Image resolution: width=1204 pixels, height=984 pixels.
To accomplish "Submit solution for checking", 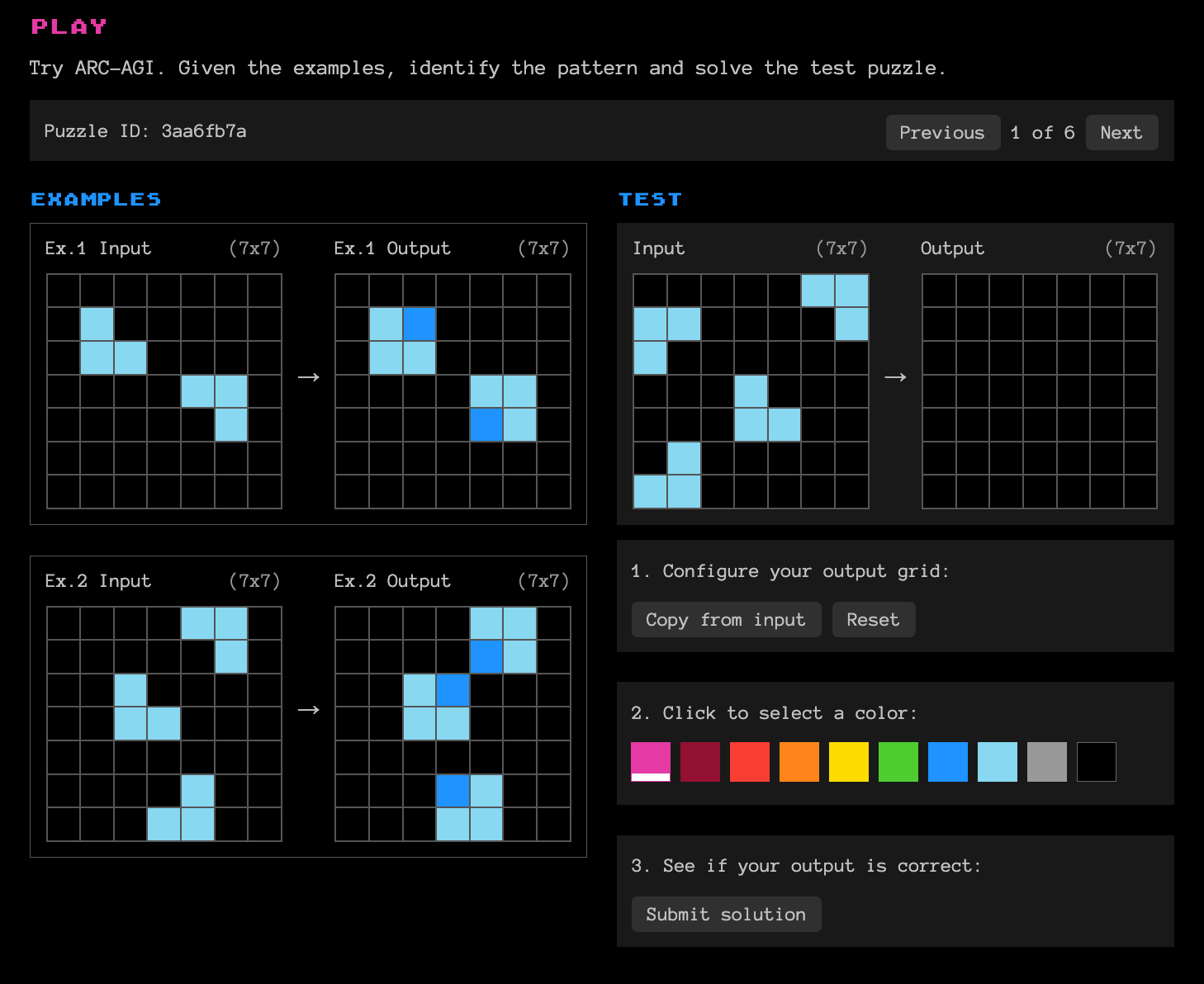I will [x=726, y=914].
